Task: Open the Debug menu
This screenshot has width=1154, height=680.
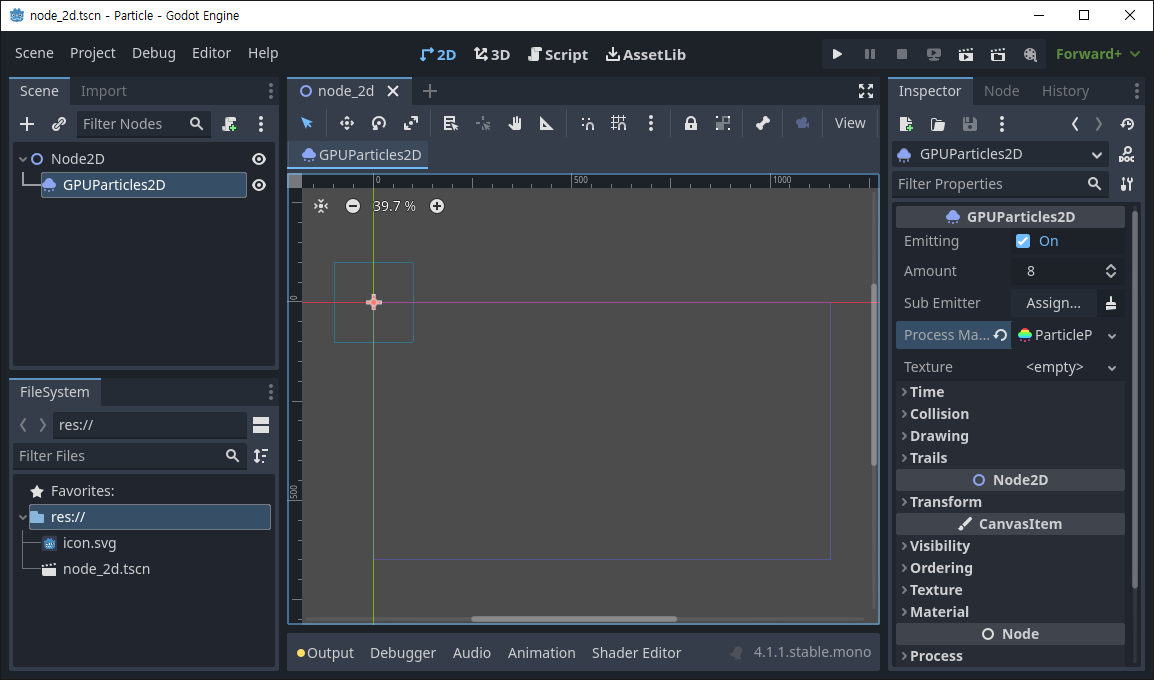Action: click(154, 53)
